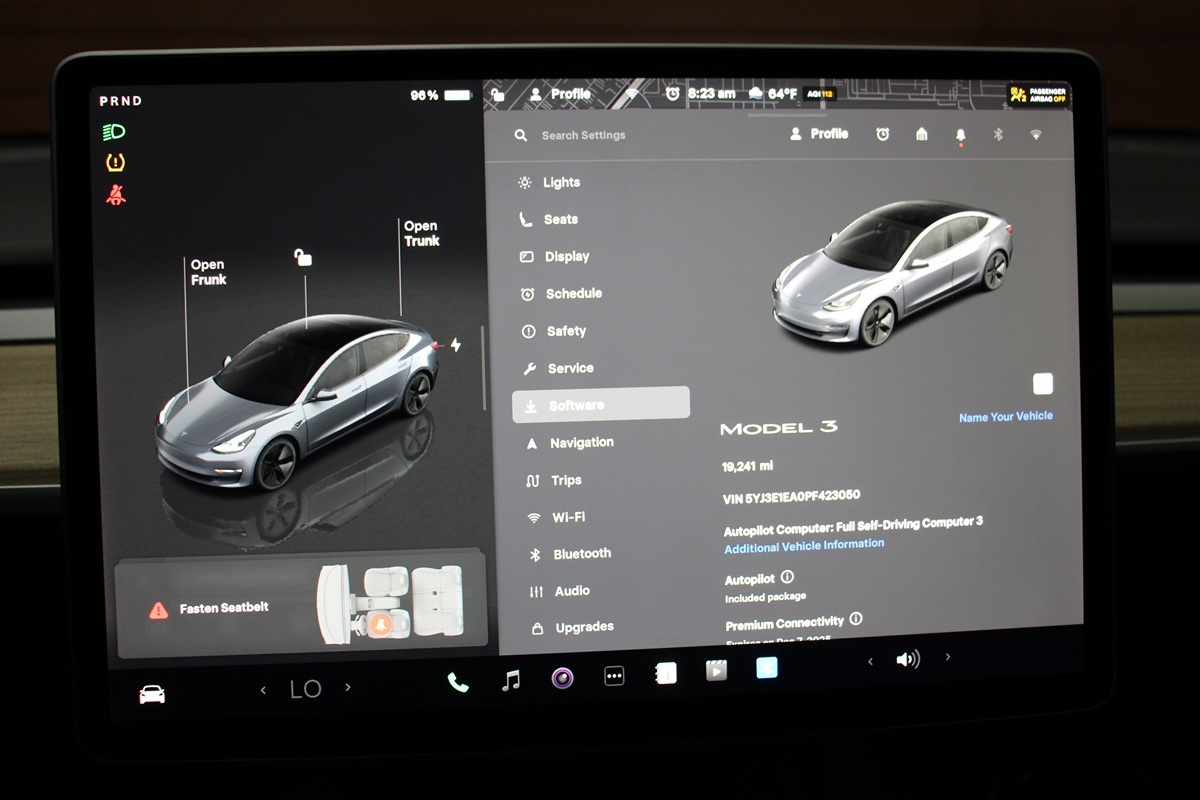The image size is (1200, 800).
Task: Open the Safety settings menu
Action: pyautogui.click(x=566, y=331)
